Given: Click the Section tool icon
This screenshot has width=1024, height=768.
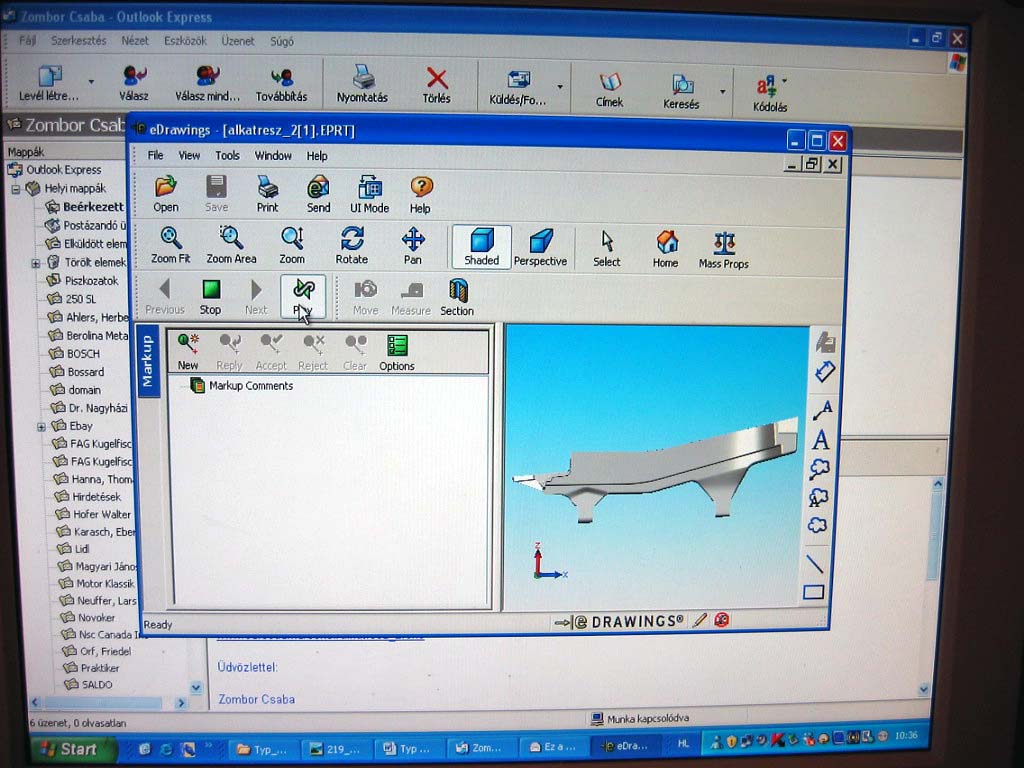Looking at the screenshot, I should tap(457, 297).
